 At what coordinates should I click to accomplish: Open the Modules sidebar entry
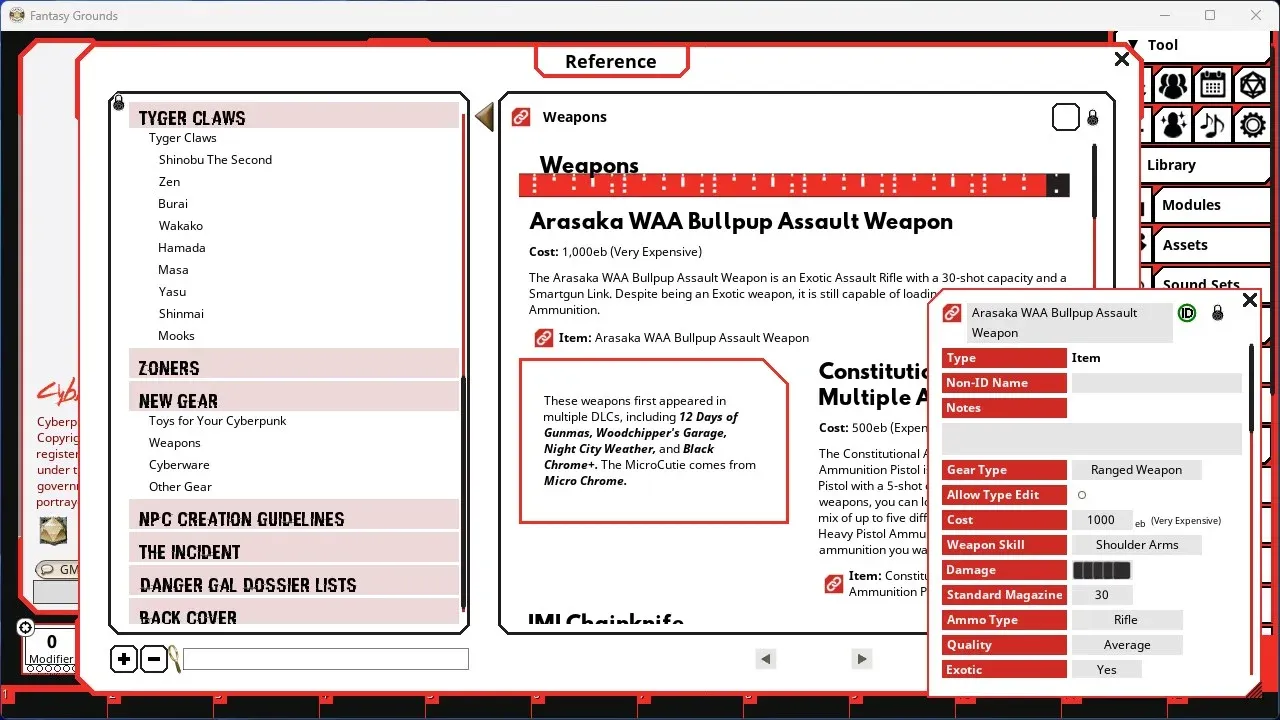click(x=1211, y=205)
